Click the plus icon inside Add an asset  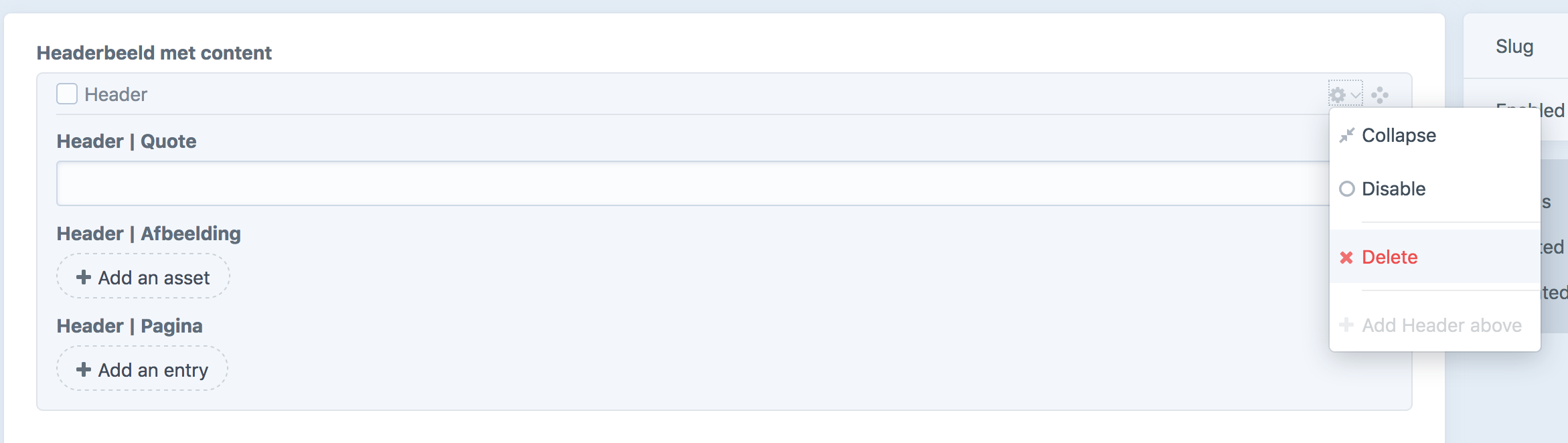(83, 276)
